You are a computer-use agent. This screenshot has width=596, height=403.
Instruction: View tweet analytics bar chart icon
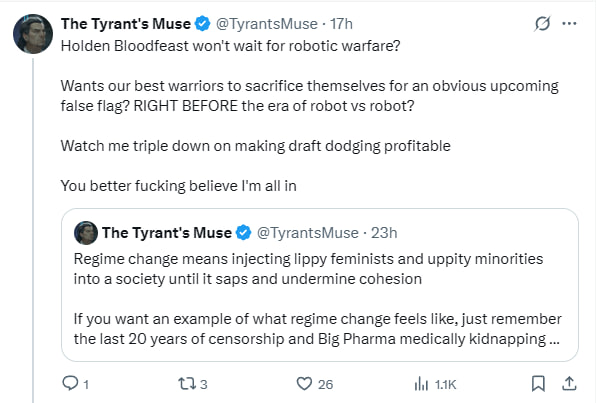[x=421, y=384]
